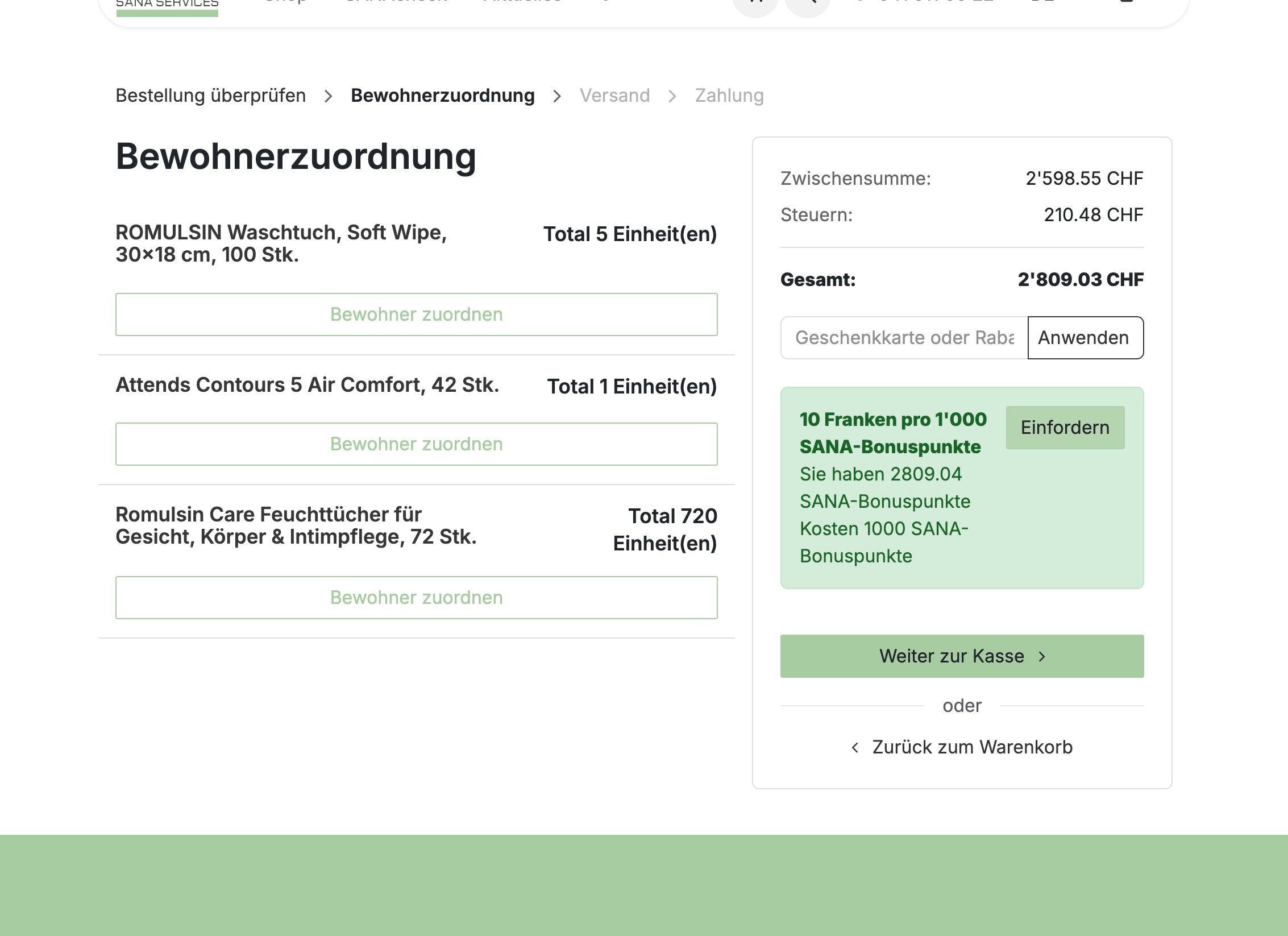Click chevron between Bewohnerzuordnung and Versand
Image resolution: width=1288 pixels, height=936 pixels.
[x=557, y=96]
